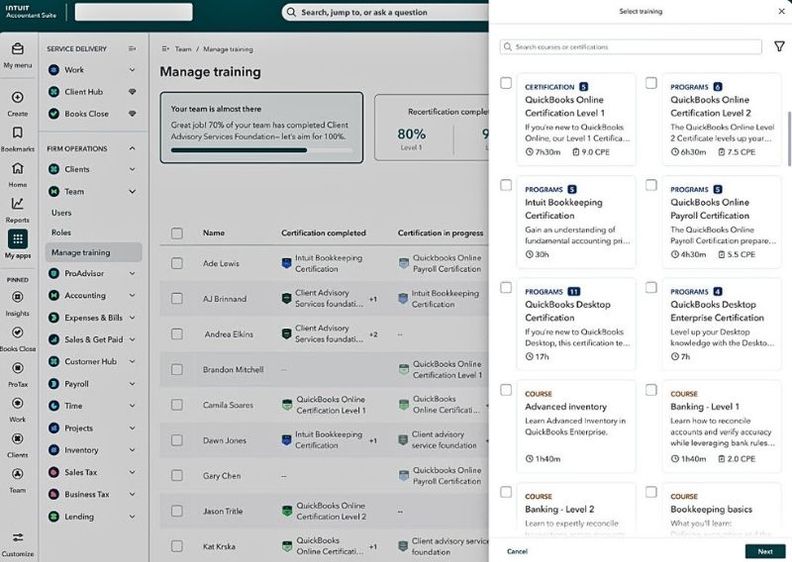Screen dimensions: 792x562
Task: Open pinned Insights icon
Action: [18, 297]
